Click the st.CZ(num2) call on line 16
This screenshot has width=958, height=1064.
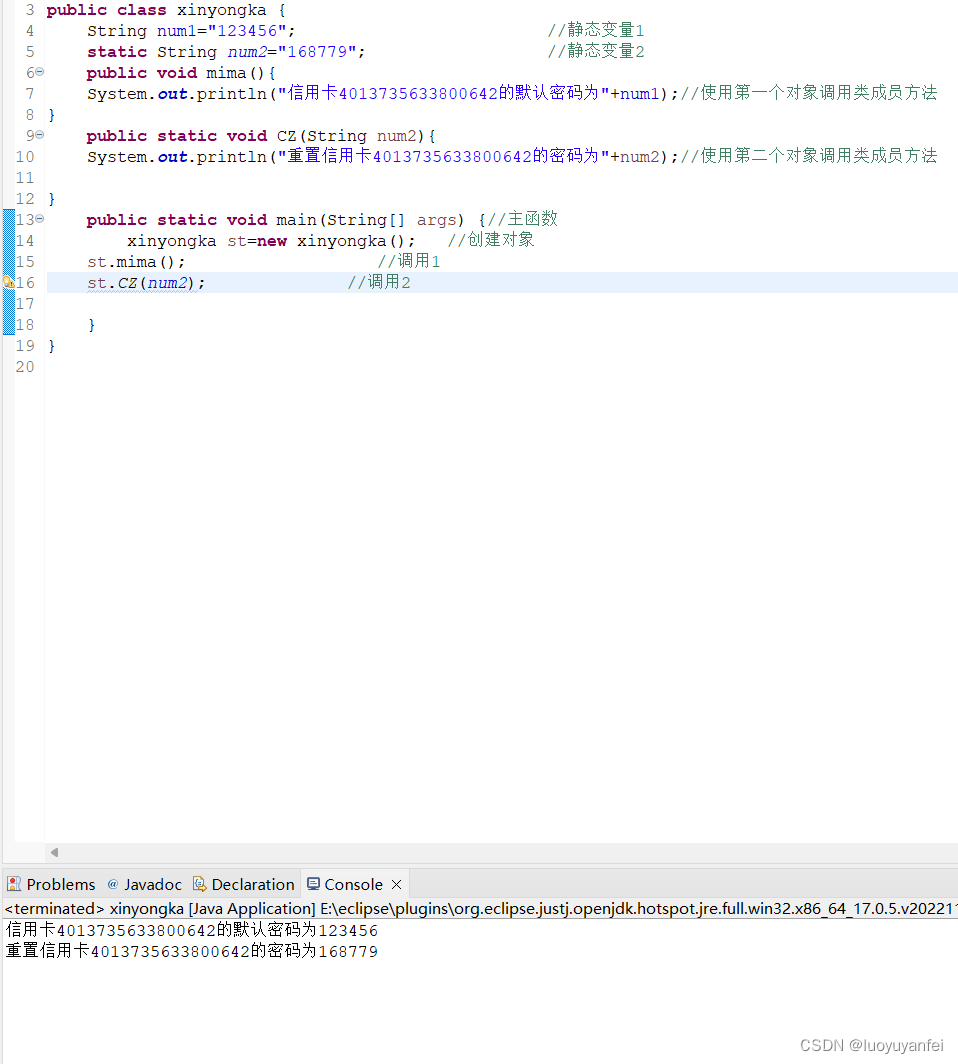pos(146,284)
